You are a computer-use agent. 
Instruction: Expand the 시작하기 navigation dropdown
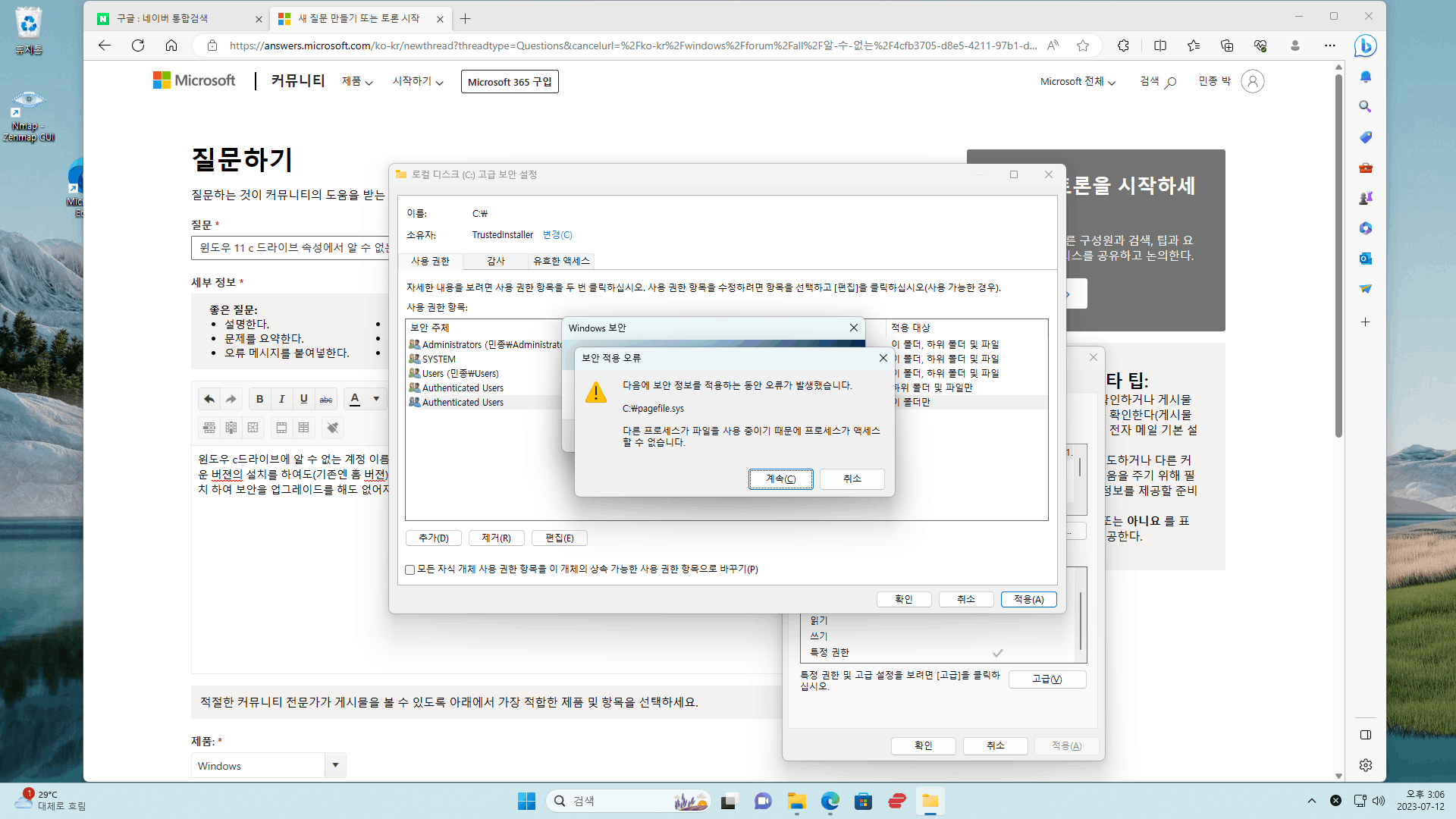click(418, 82)
